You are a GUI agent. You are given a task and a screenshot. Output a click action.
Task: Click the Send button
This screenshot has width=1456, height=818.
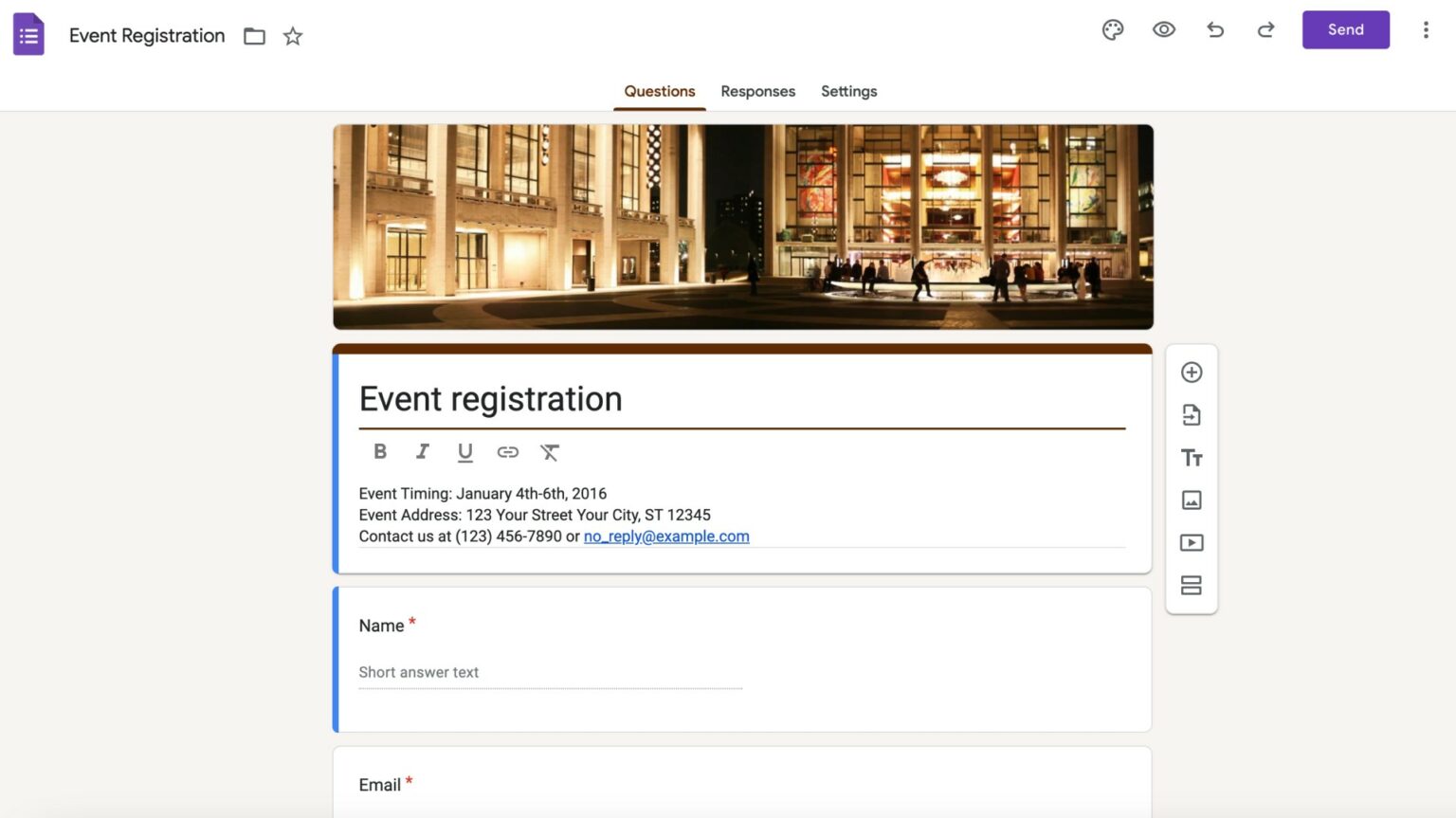[1345, 29]
